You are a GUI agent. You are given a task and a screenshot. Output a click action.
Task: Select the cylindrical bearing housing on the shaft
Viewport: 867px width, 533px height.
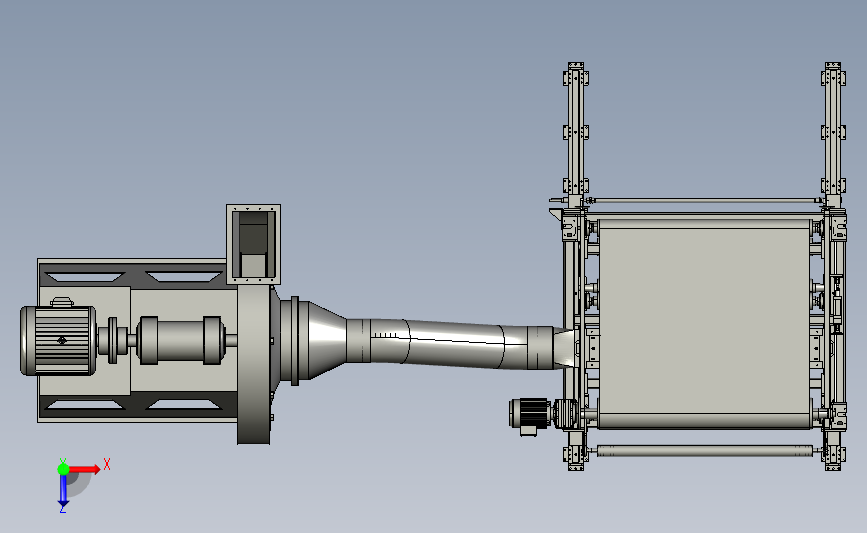[181, 341]
